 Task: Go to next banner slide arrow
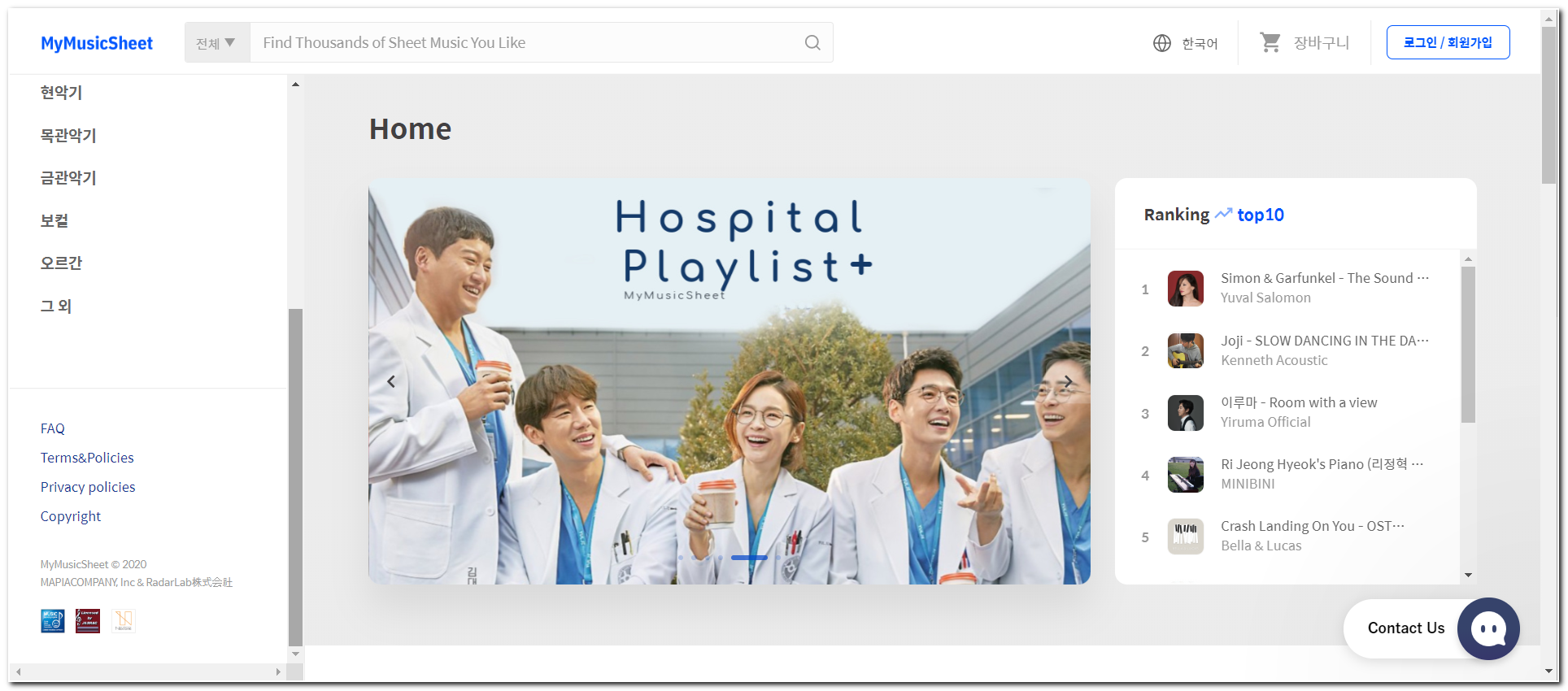pyautogui.click(x=1068, y=381)
